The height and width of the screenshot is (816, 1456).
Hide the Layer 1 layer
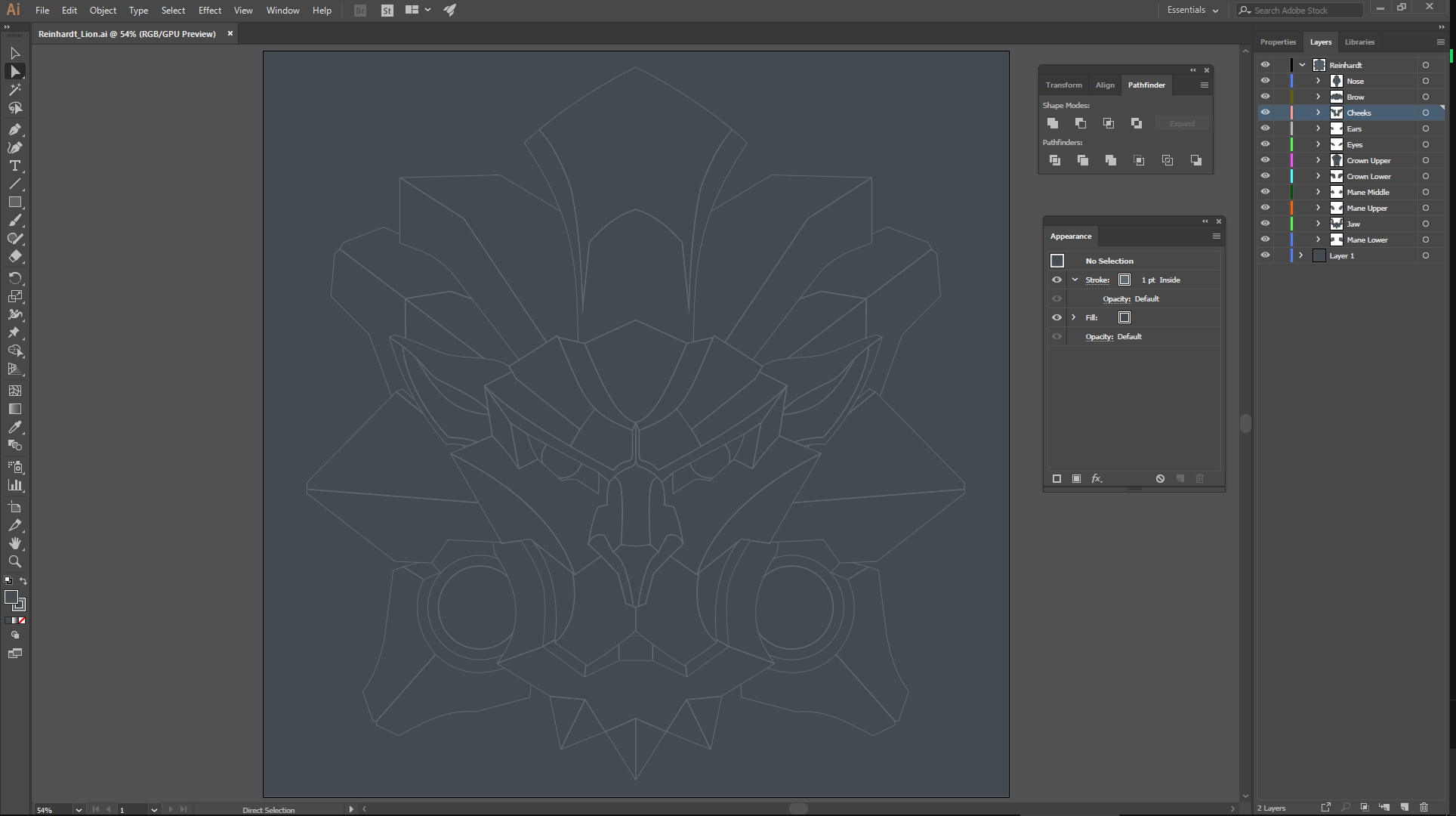[x=1265, y=255]
